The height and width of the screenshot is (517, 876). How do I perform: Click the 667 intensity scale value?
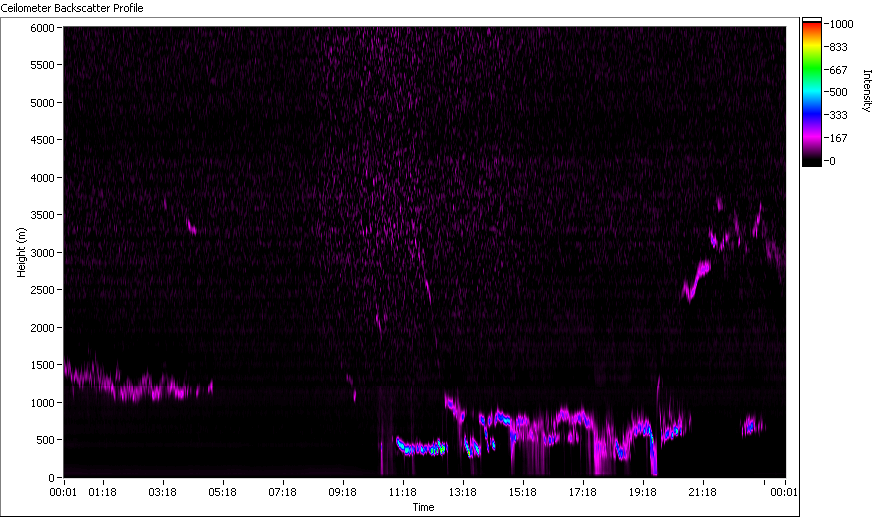coord(839,70)
